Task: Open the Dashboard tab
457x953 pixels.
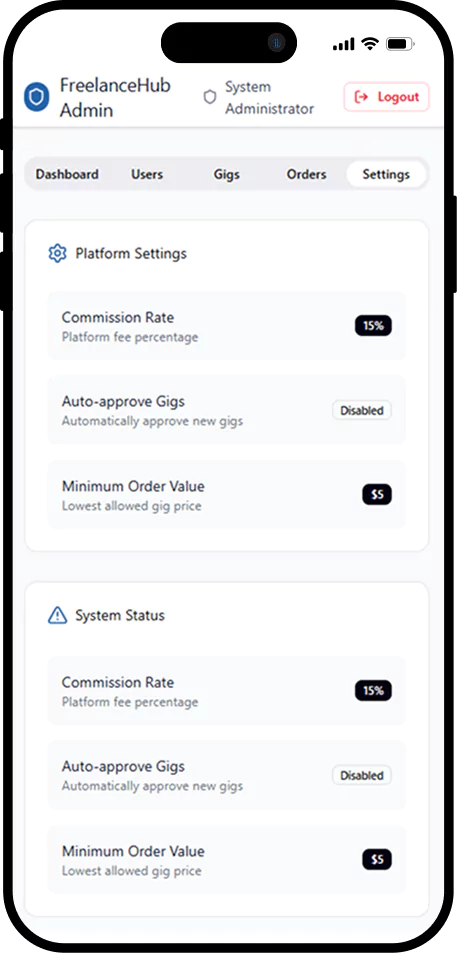Action: click(67, 174)
